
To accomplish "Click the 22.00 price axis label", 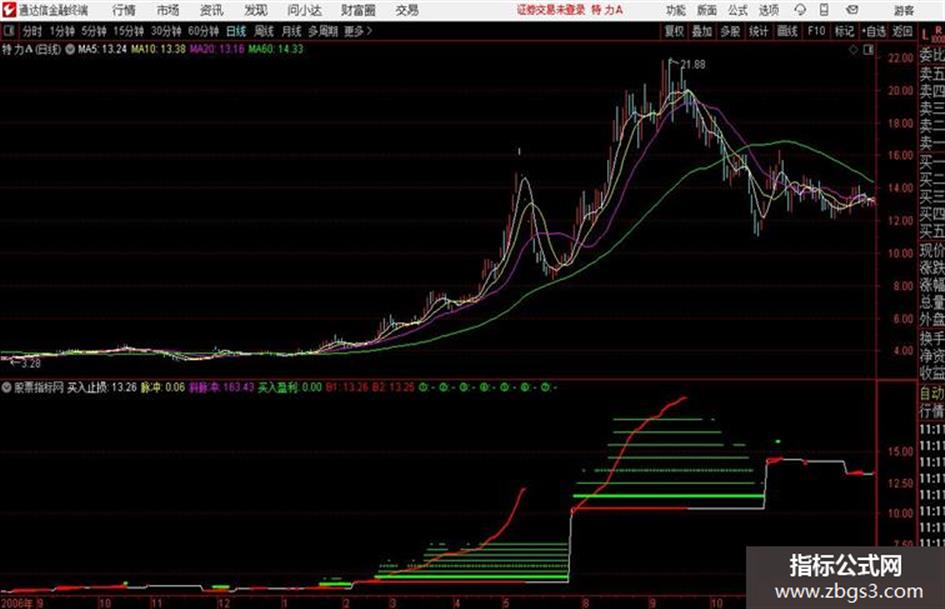I will (x=900, y=58).
